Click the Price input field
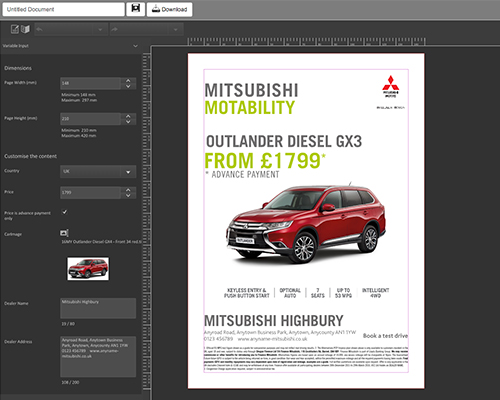The height and width of the screenshot is (400, 500). tap(90, 193)
